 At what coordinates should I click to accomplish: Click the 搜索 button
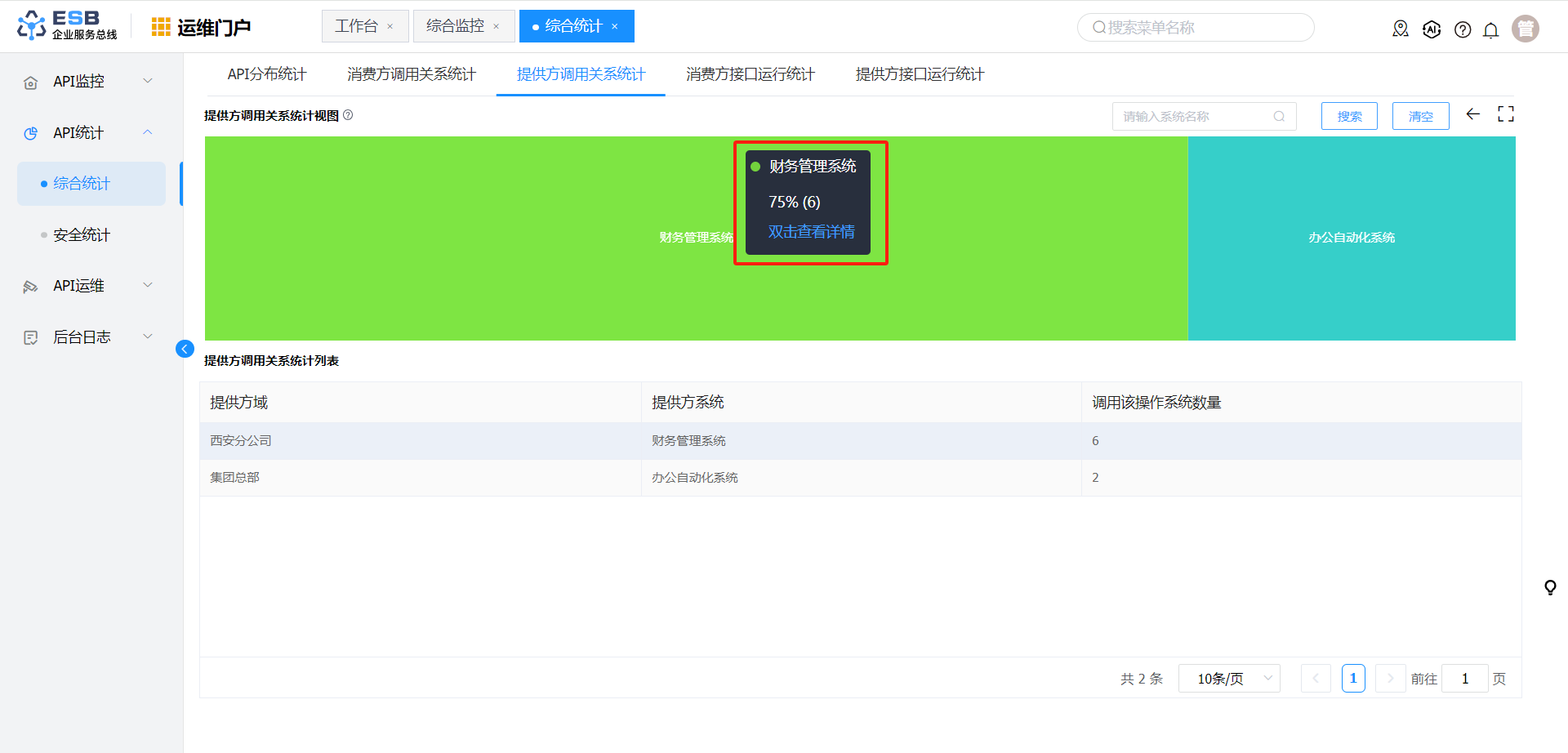1348,116
